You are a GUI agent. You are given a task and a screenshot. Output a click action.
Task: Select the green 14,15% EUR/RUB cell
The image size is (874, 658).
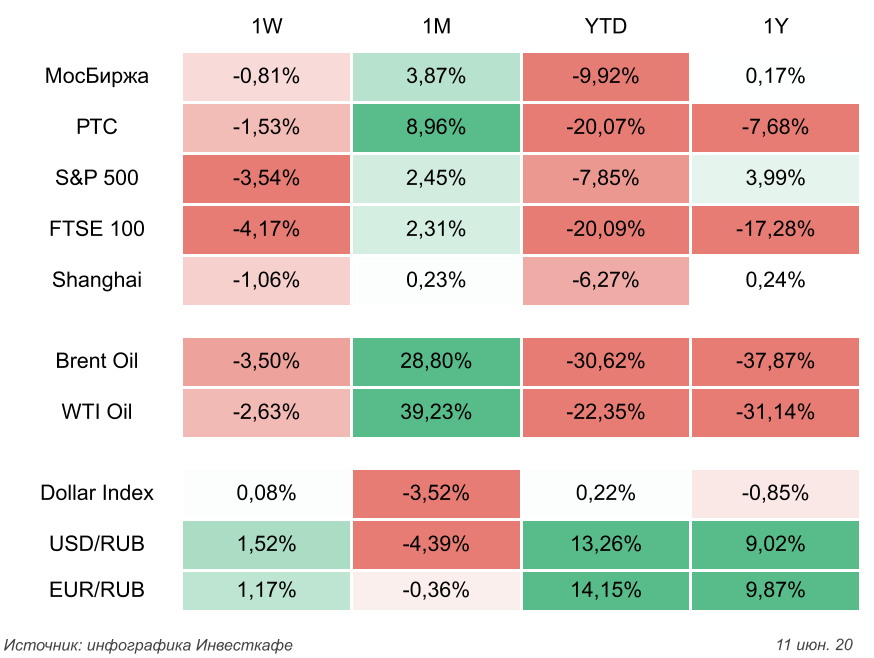[x=605, y=590]
